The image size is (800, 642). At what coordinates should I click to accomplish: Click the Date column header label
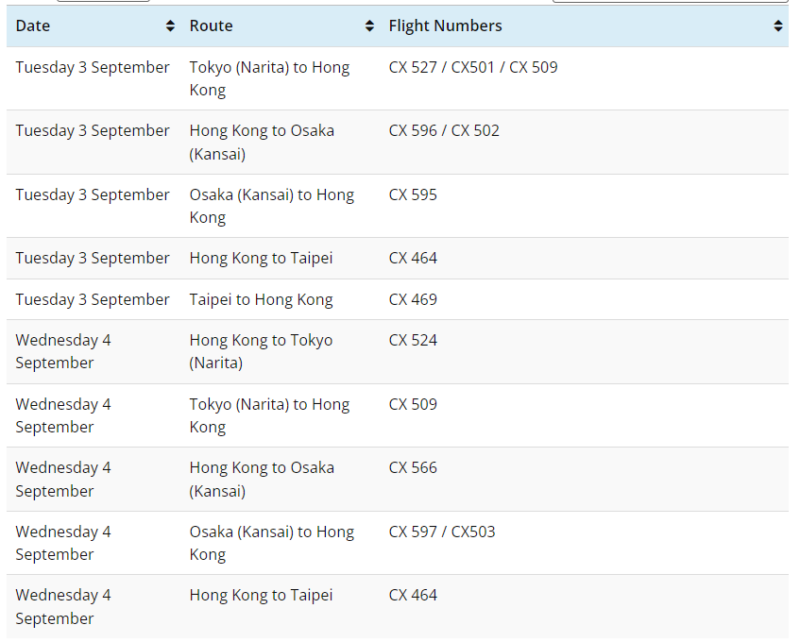[x=33, y=26]
